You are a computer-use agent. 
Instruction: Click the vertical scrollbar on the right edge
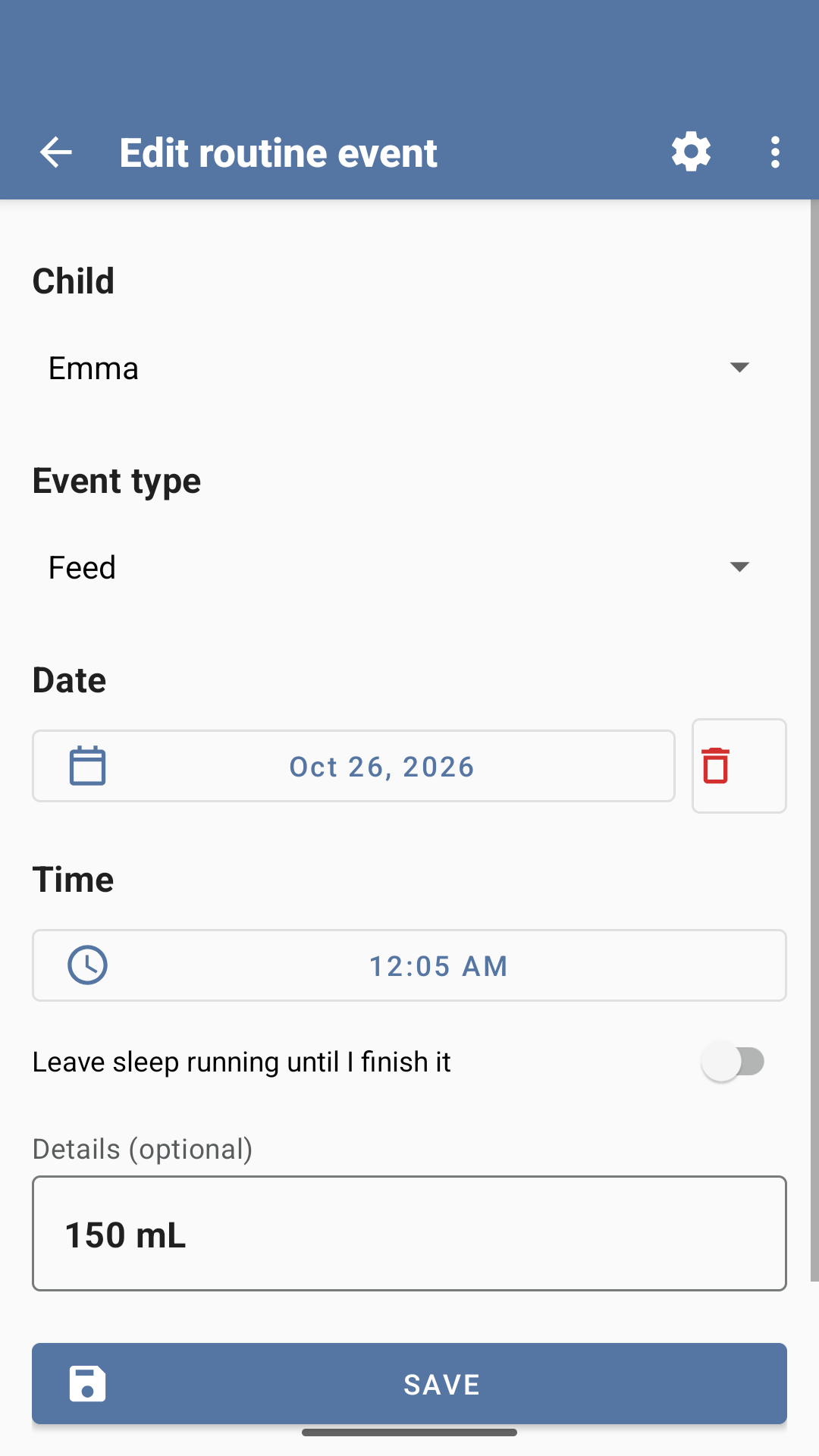814,740
